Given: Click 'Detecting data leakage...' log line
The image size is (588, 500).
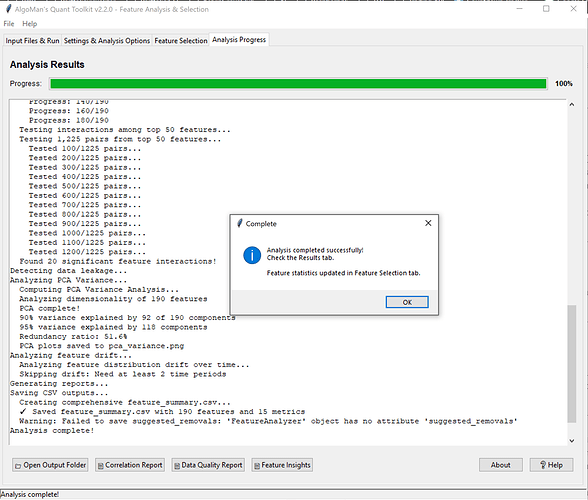Looking at the screenshot, I should 68,271.
